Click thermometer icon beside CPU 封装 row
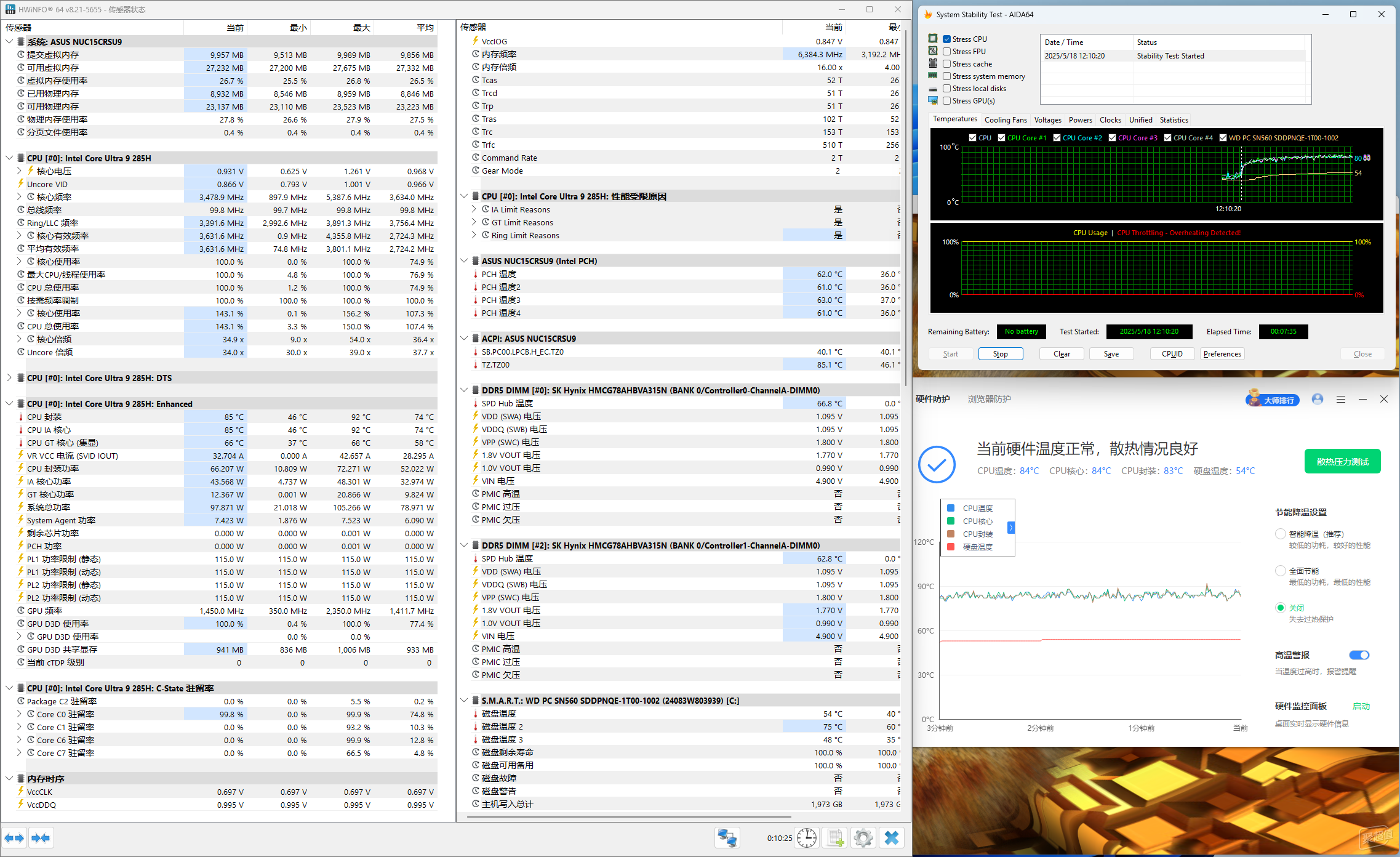Image resolution: width=1400 pixels, height=857 pixels. tap(21, 417)
